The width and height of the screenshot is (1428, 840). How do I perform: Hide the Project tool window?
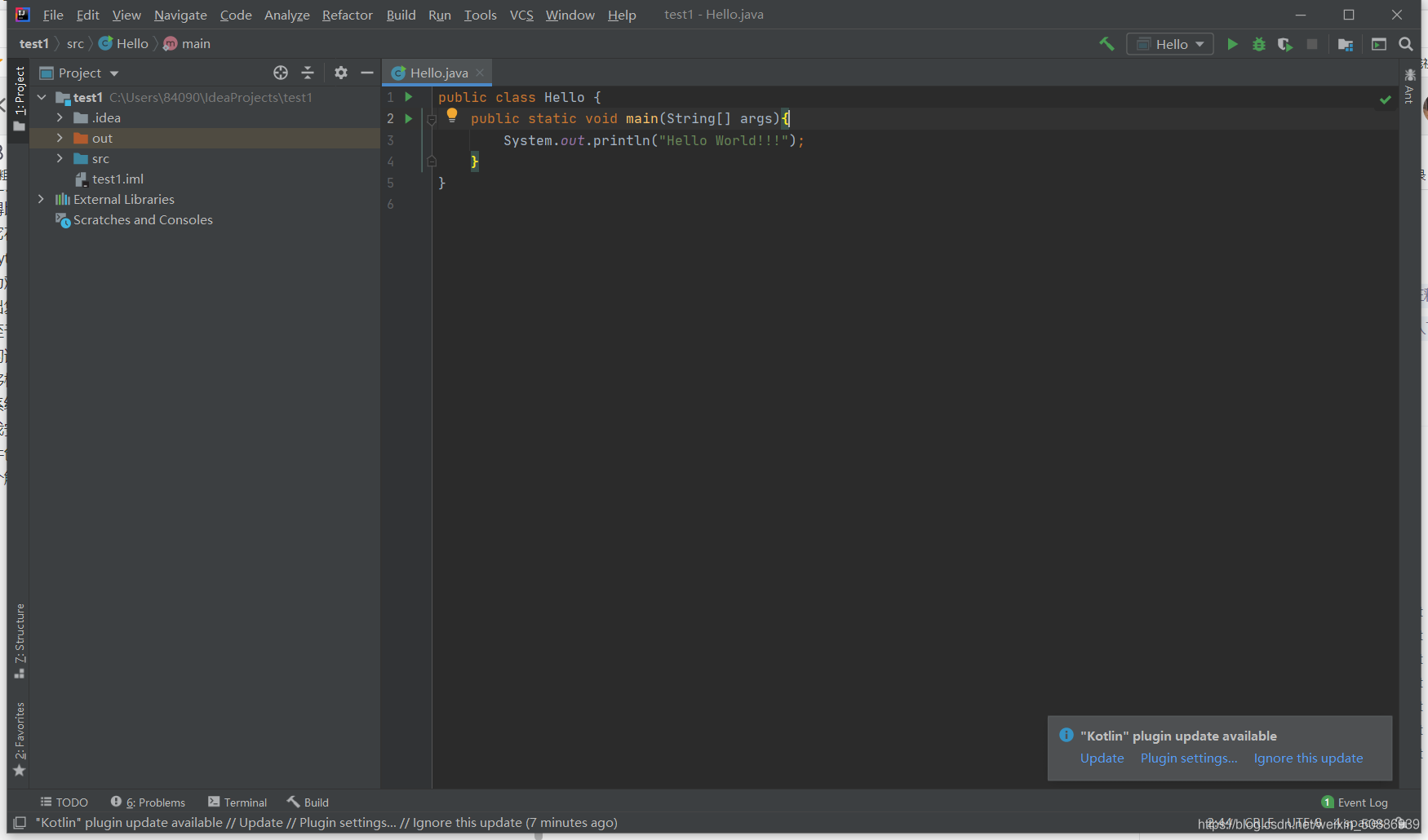(x=367, y=73)
